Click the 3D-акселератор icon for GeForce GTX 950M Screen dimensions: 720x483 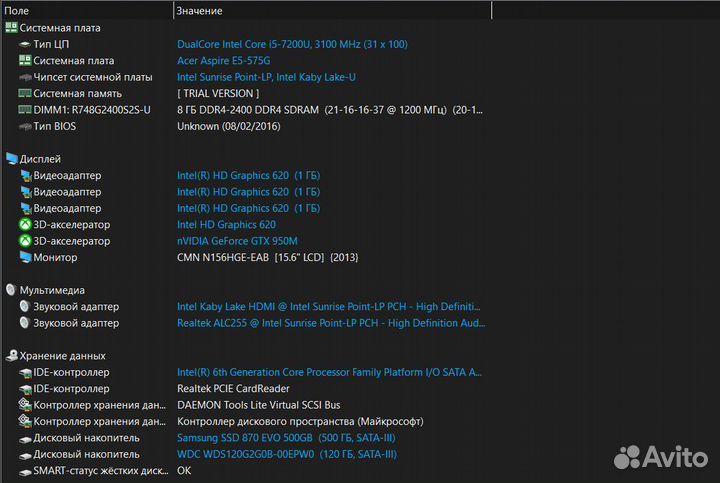pos(25,241)
